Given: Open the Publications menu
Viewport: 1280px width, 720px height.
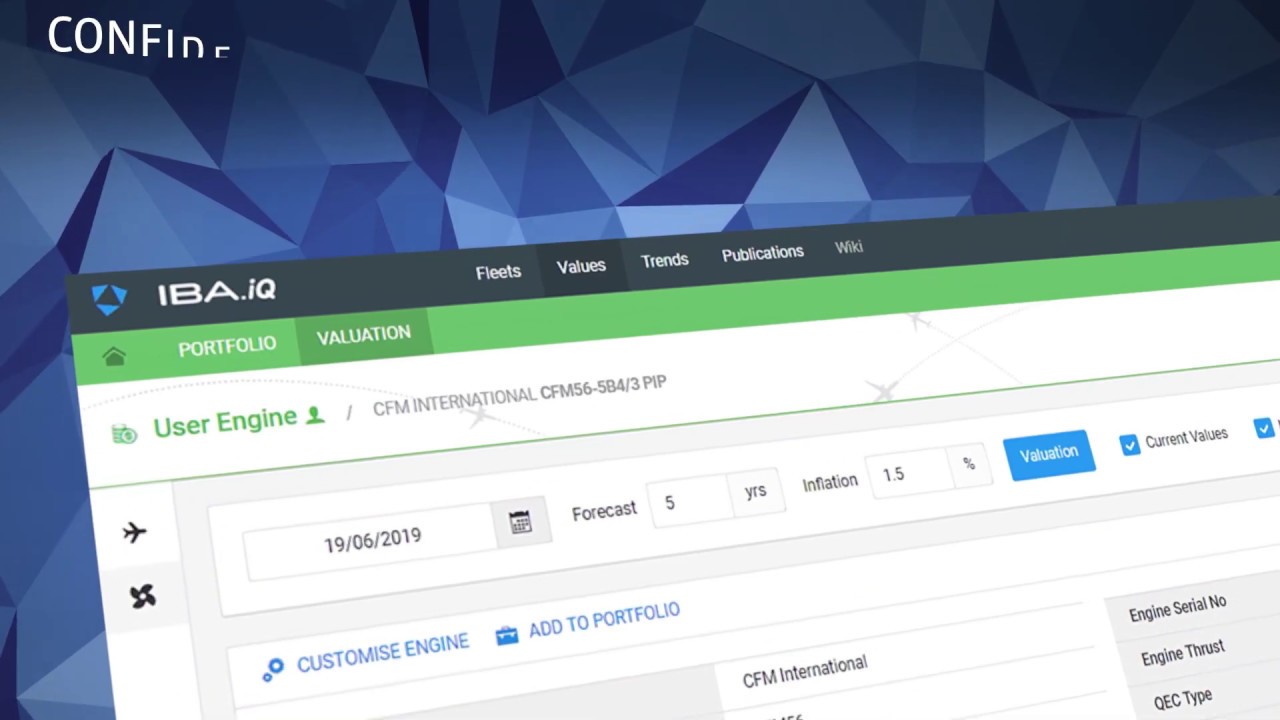Looking at the screenshot, I should [x=763, y=253].
